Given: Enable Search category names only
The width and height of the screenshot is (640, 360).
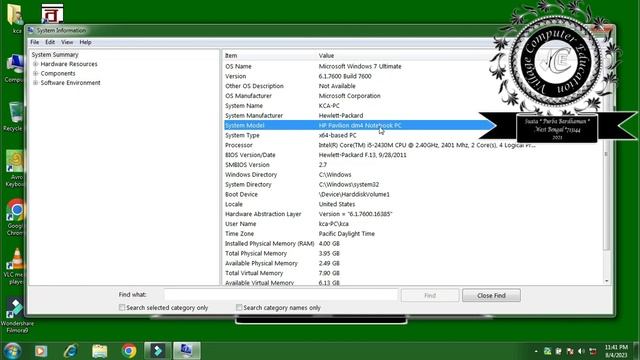Looking at the screenshot, I should coord(239,307).
